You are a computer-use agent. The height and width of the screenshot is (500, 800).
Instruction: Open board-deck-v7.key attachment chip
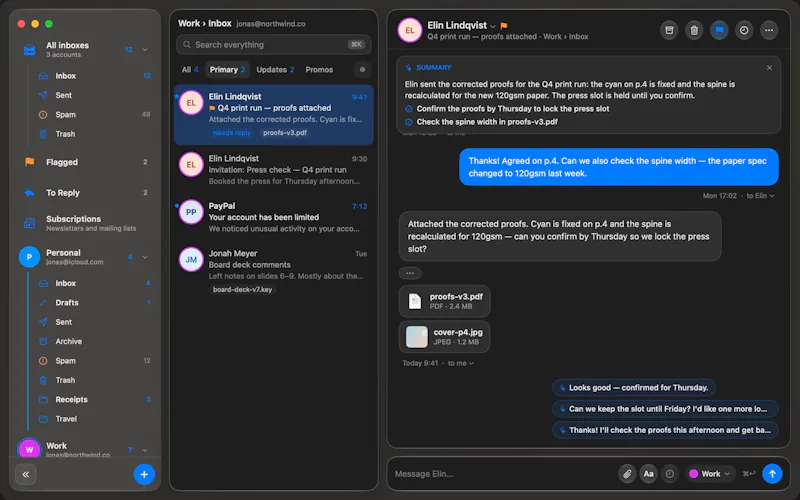pyautogui.click(x=242, y=289)
